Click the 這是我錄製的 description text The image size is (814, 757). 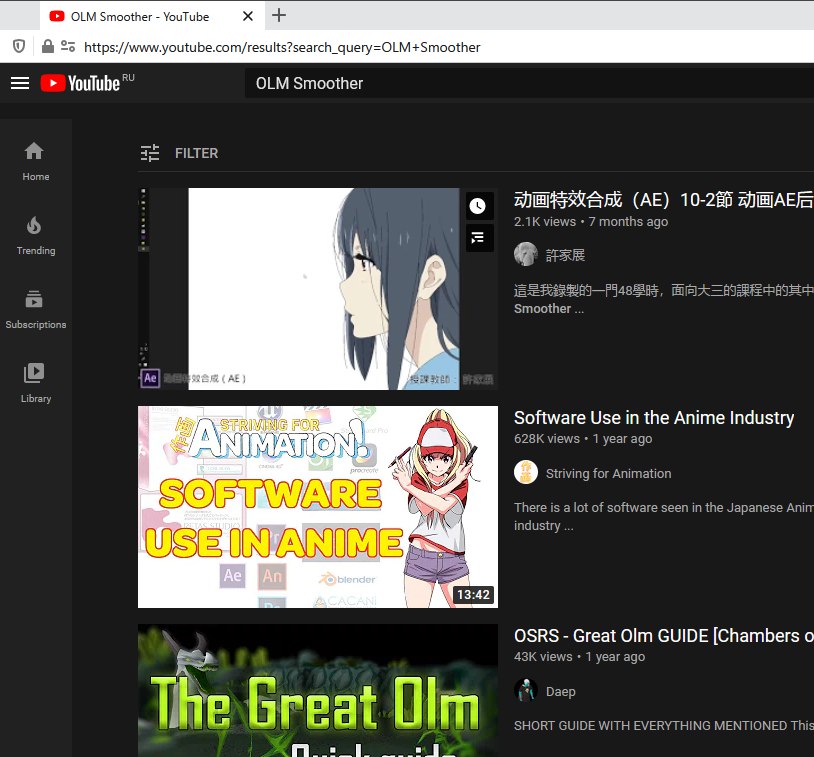(x=663, y=299)
